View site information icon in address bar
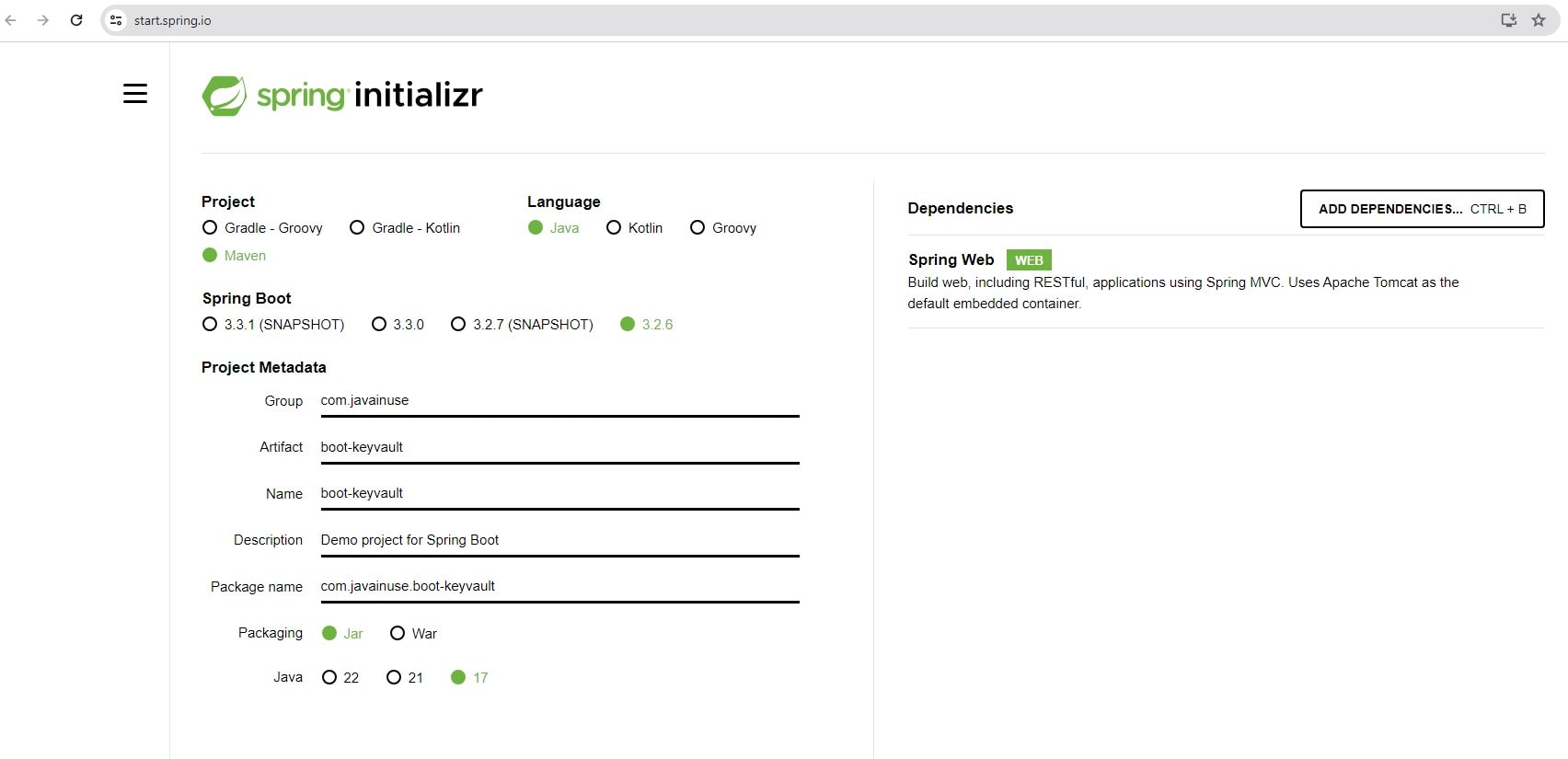Image resolution: width=1568 pixels, height=759 pixels. pos(116,20)
